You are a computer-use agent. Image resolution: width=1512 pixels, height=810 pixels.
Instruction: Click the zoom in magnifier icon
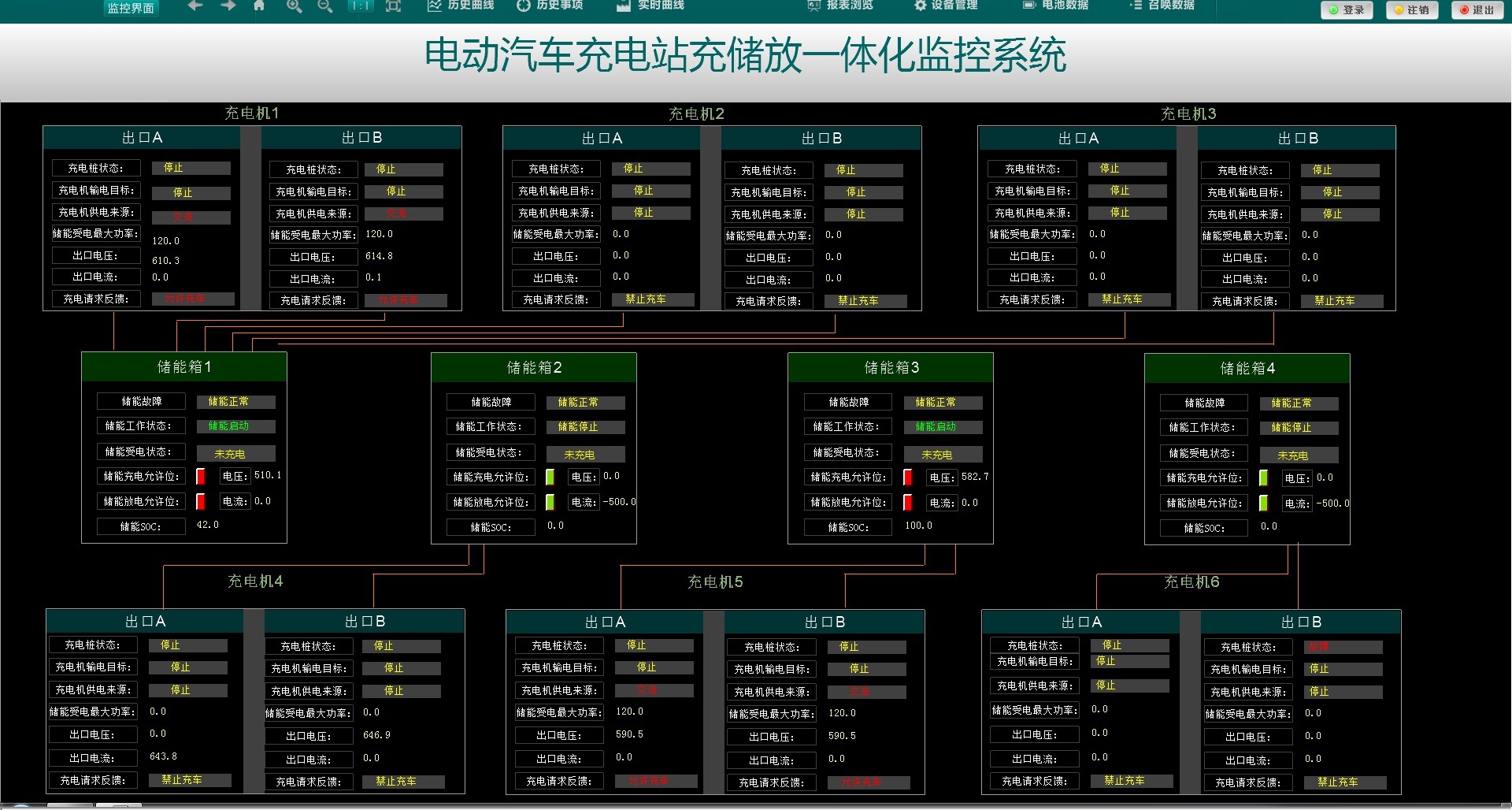(x=293, y=6)
